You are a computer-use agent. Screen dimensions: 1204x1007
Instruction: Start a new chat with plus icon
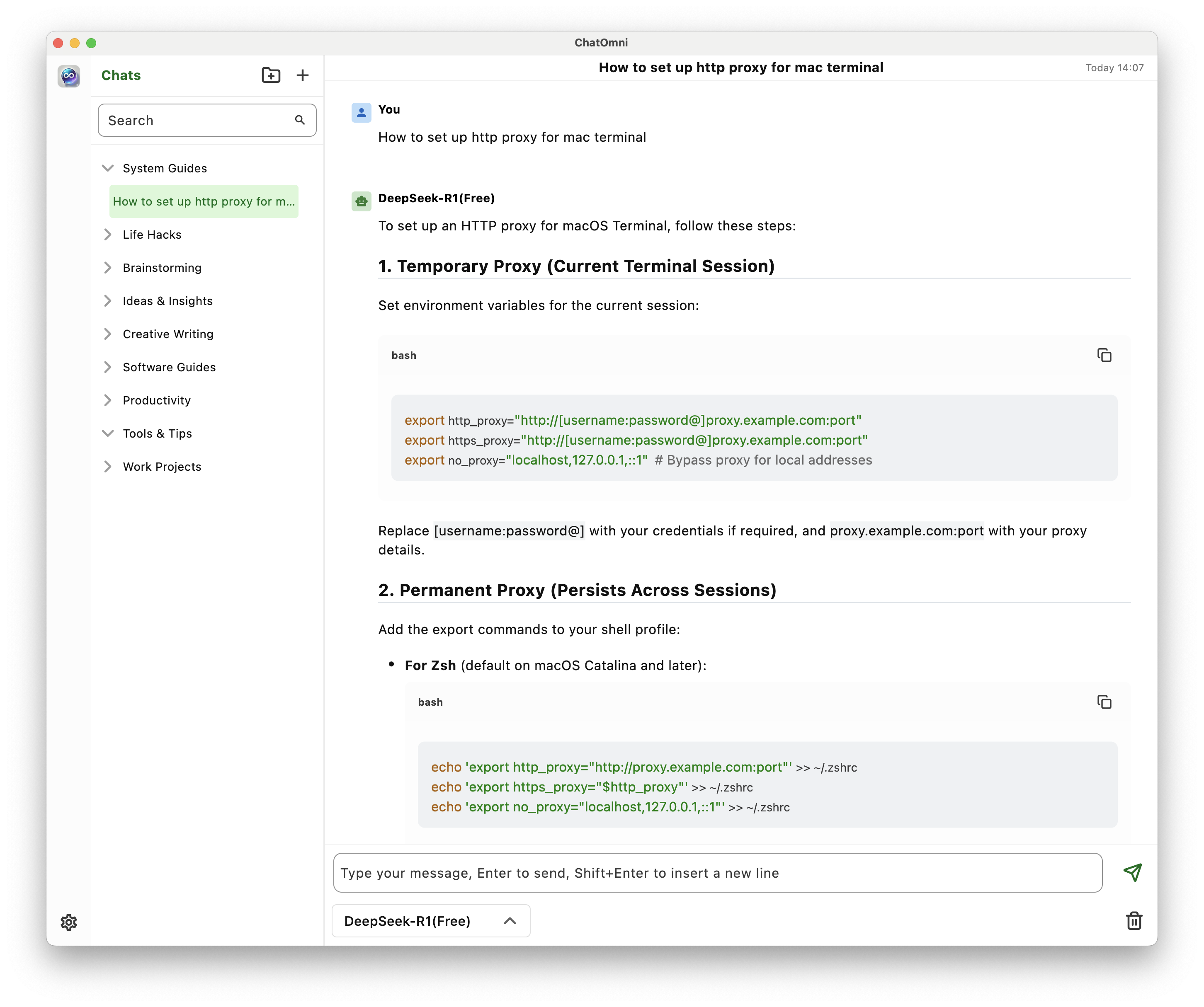pyautogui.click(x=303, y=75)
